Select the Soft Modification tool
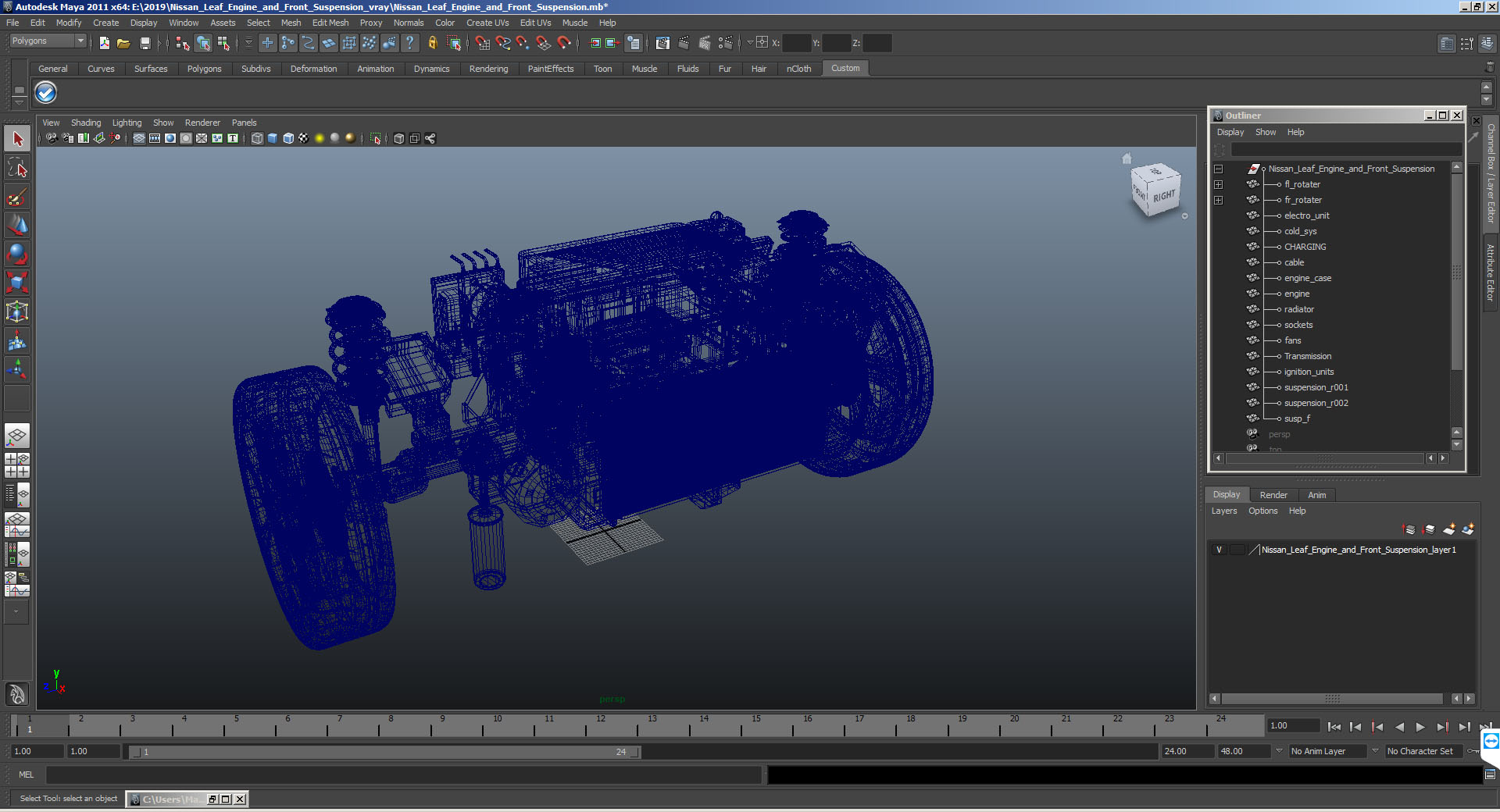 [x=17, y=340]
